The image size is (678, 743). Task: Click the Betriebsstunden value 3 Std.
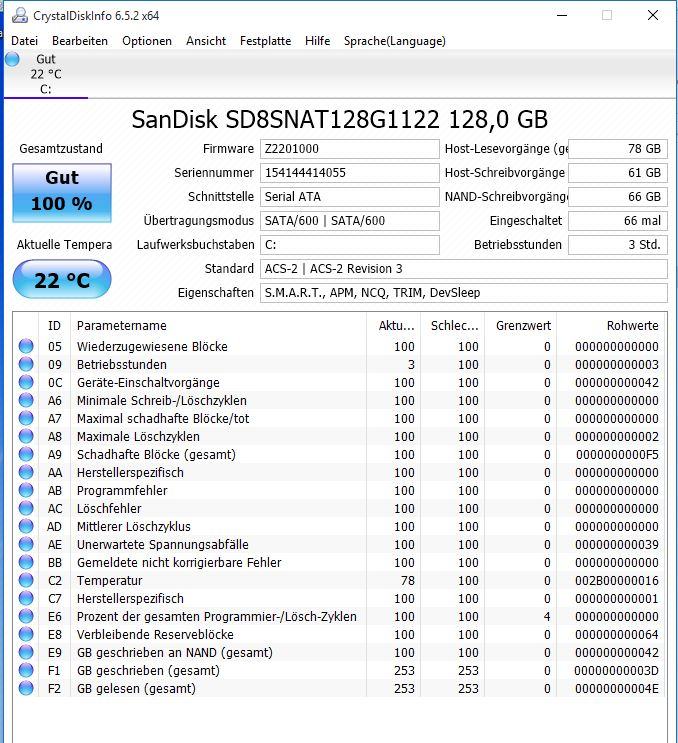coord(618,245)
